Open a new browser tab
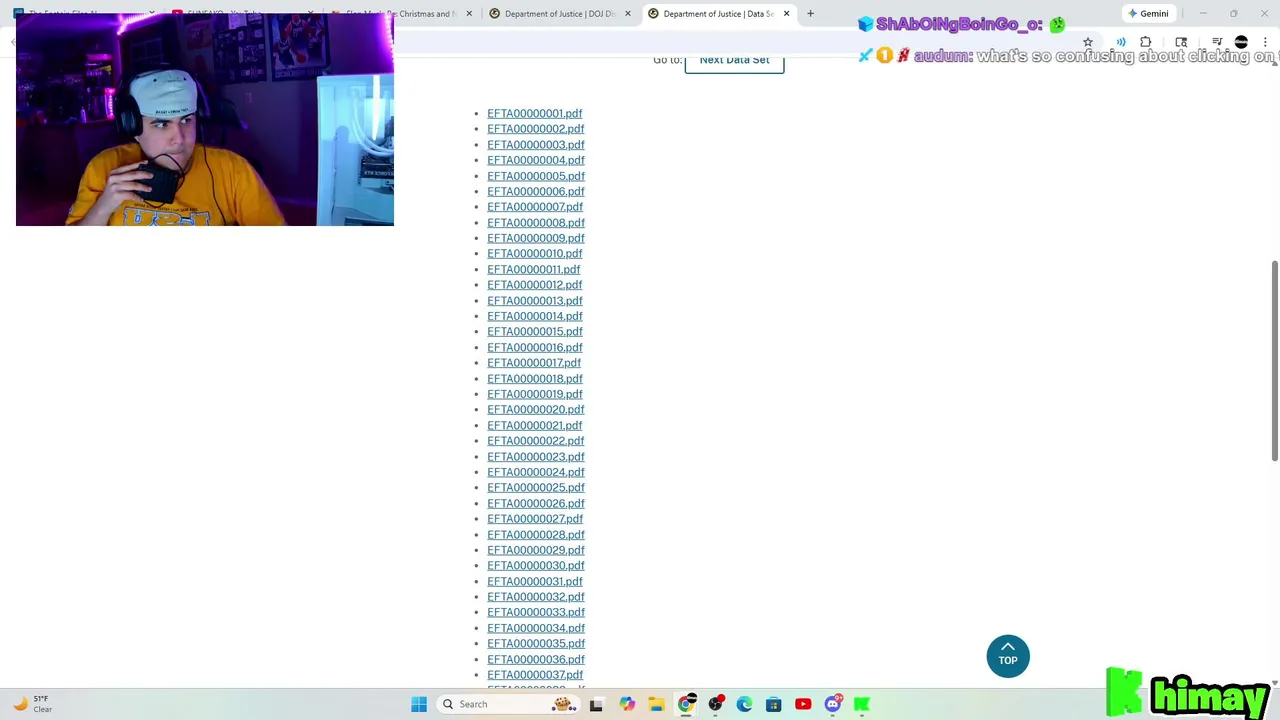The width and height of the screenshot is (1280, 720). click(x=810, y=14)
